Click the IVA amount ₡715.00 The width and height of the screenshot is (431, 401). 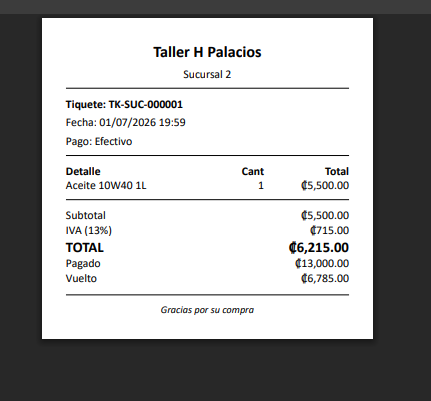click(x=329, y=230)
